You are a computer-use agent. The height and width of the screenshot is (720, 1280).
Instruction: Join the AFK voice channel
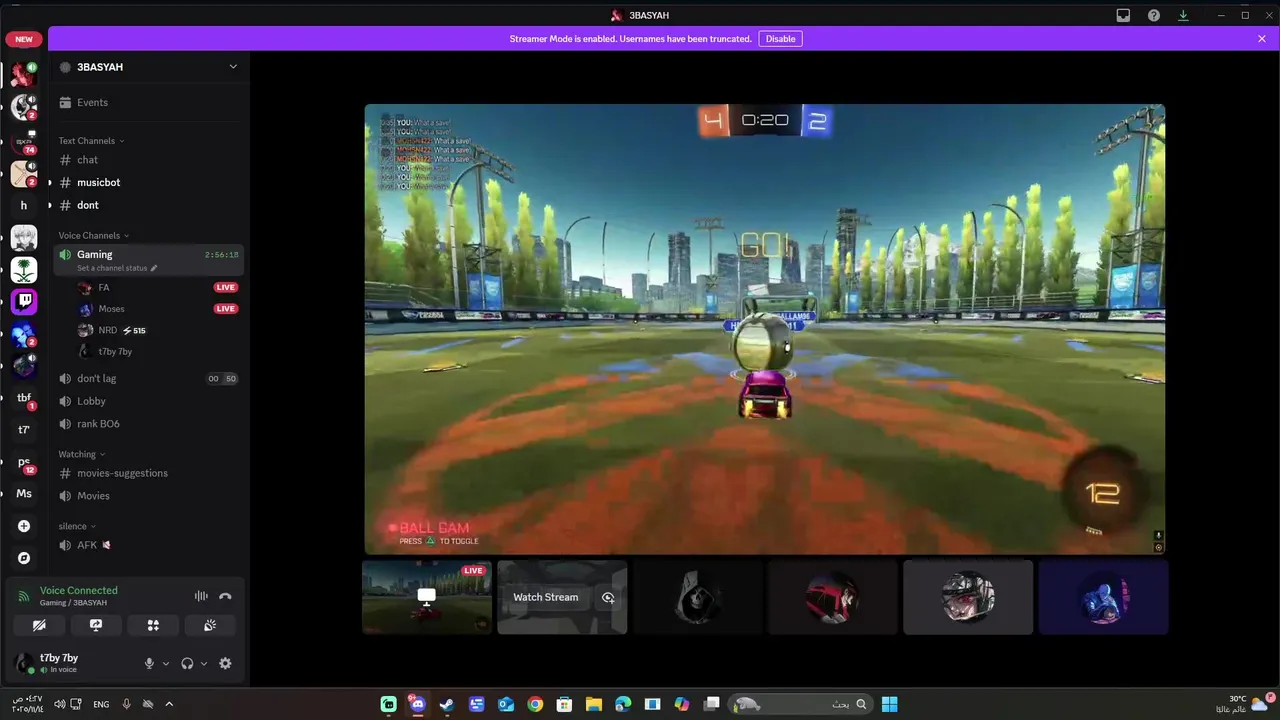click(x=147, y=546)
